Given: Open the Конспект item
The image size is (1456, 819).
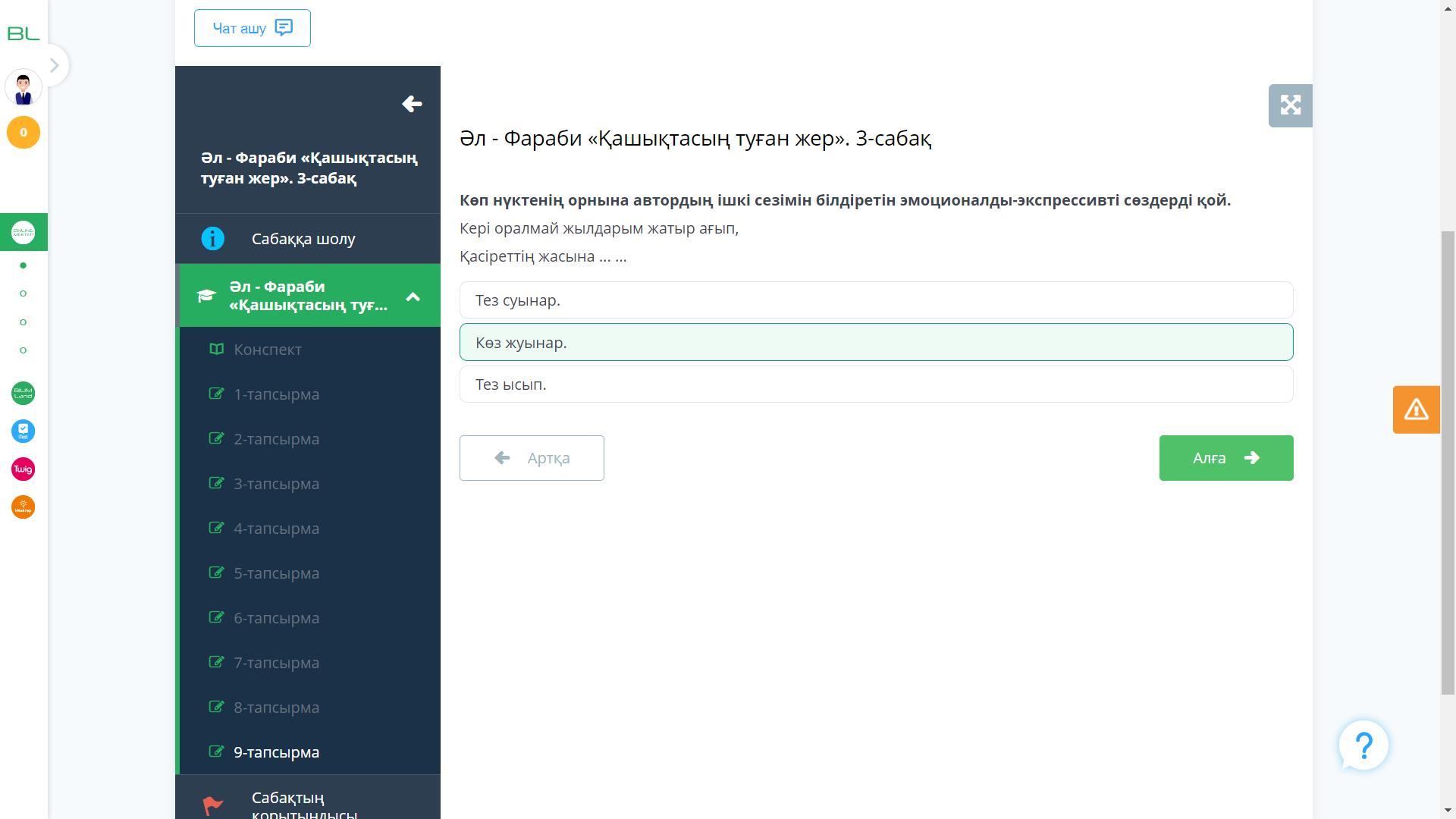Looking at the screenshot, I should [268, 350].
